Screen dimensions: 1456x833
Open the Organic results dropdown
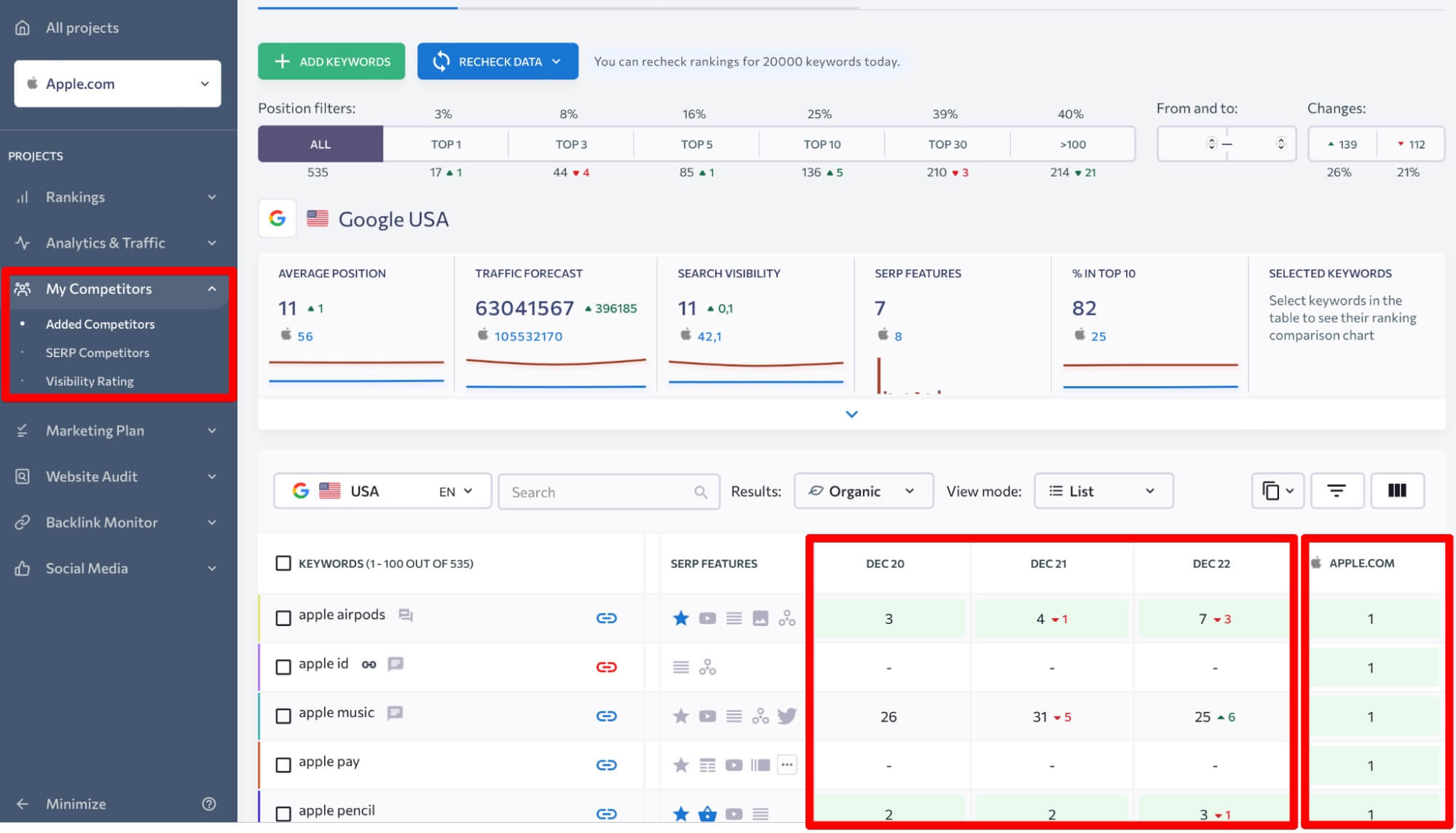(863, 490)
